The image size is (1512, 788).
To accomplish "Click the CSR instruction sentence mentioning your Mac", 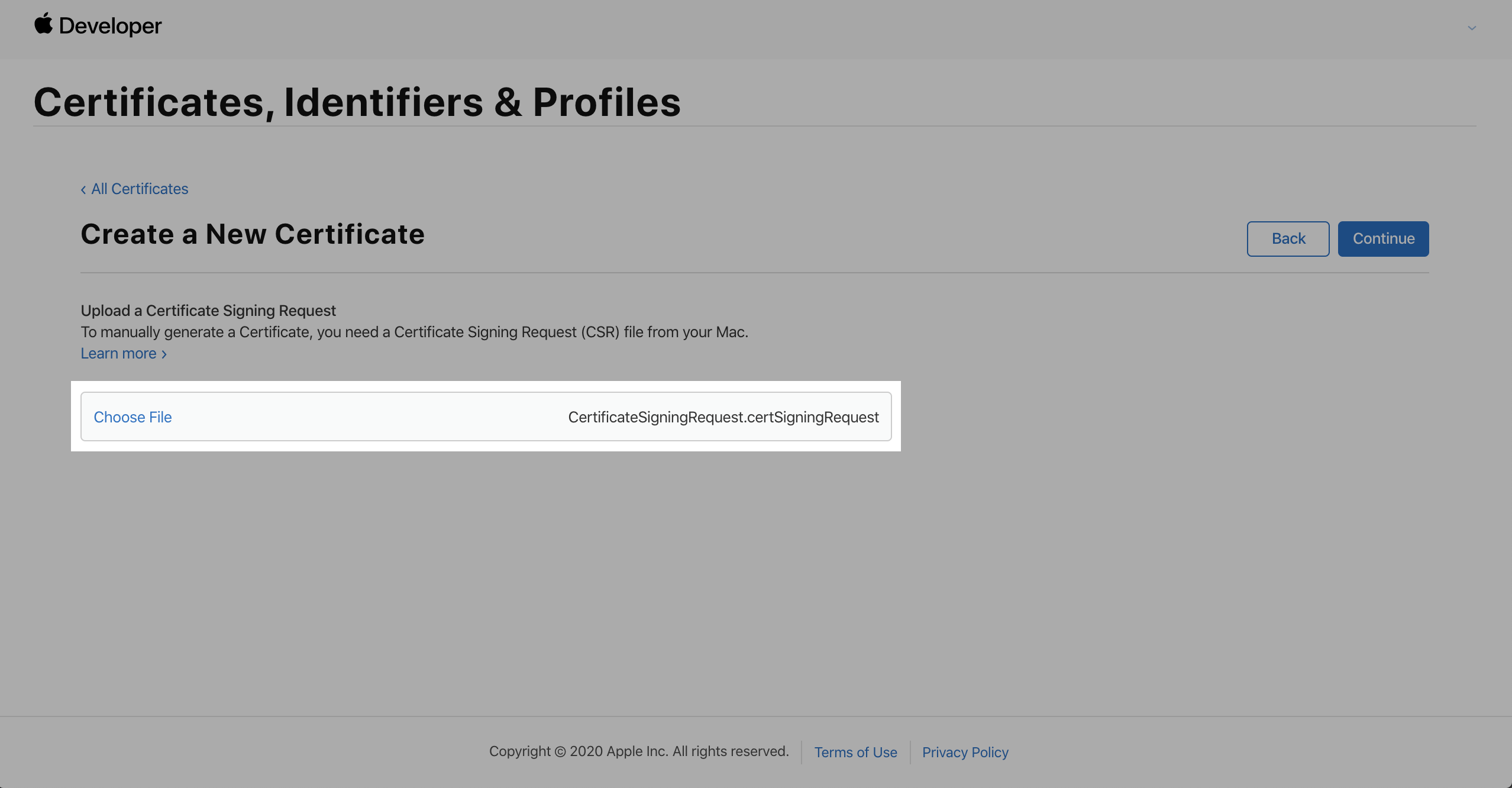I will tap(414, 332).
